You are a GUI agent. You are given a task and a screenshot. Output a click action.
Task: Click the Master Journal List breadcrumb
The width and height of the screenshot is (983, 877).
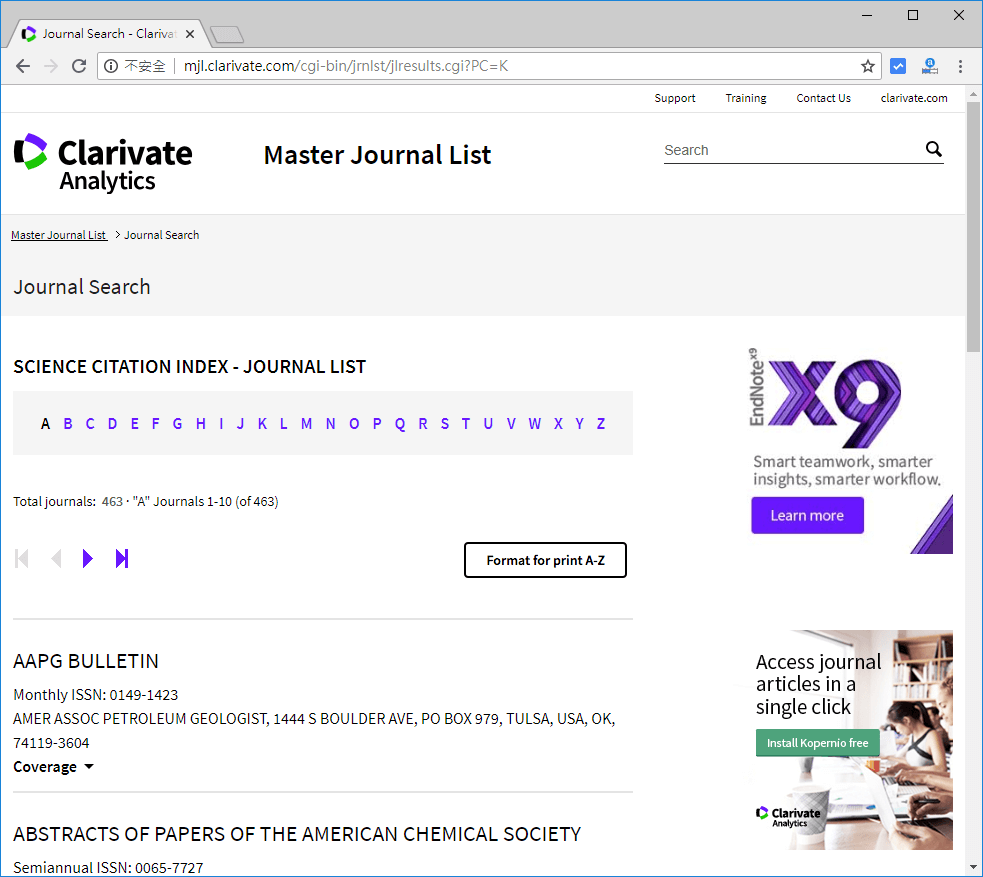[58, 235]
